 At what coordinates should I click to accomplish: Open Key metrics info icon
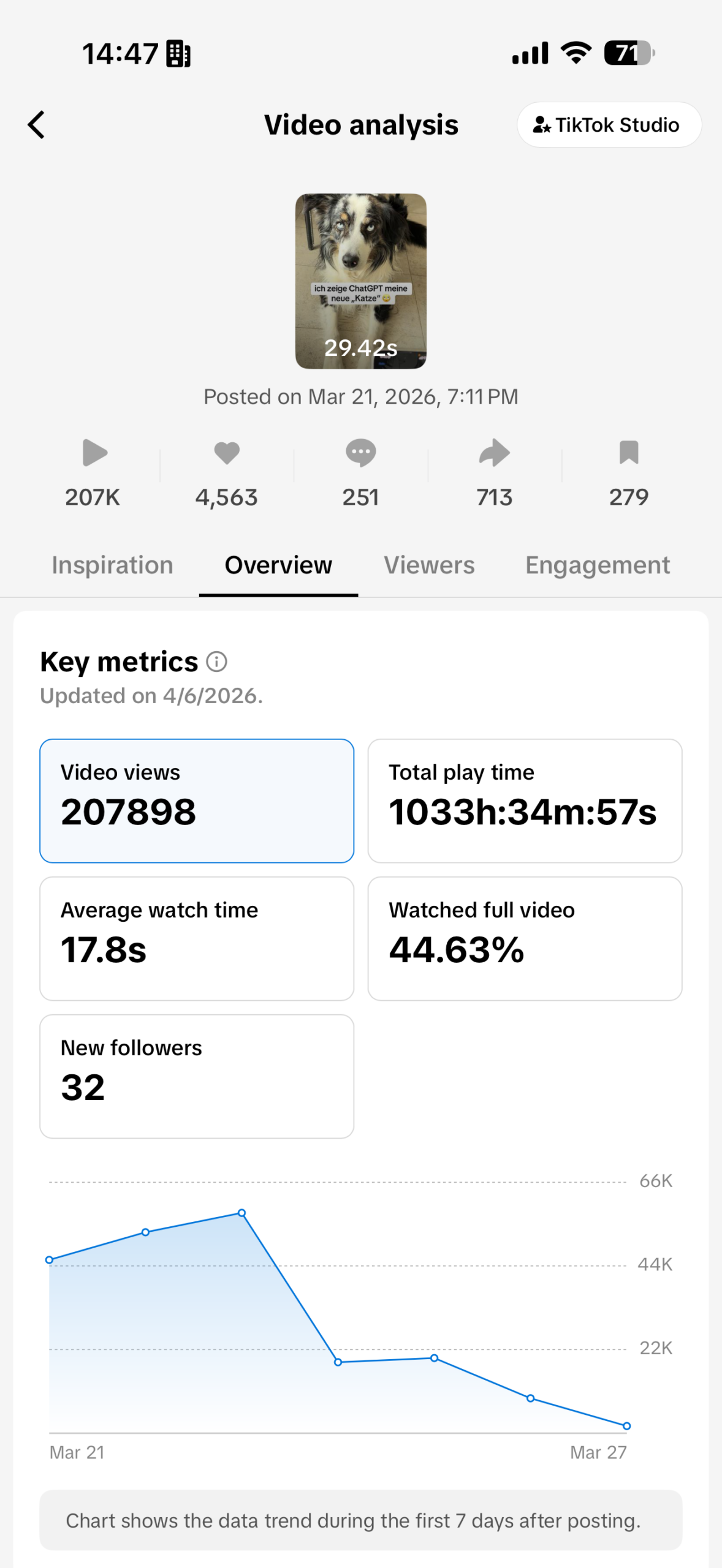pos(216,661)
